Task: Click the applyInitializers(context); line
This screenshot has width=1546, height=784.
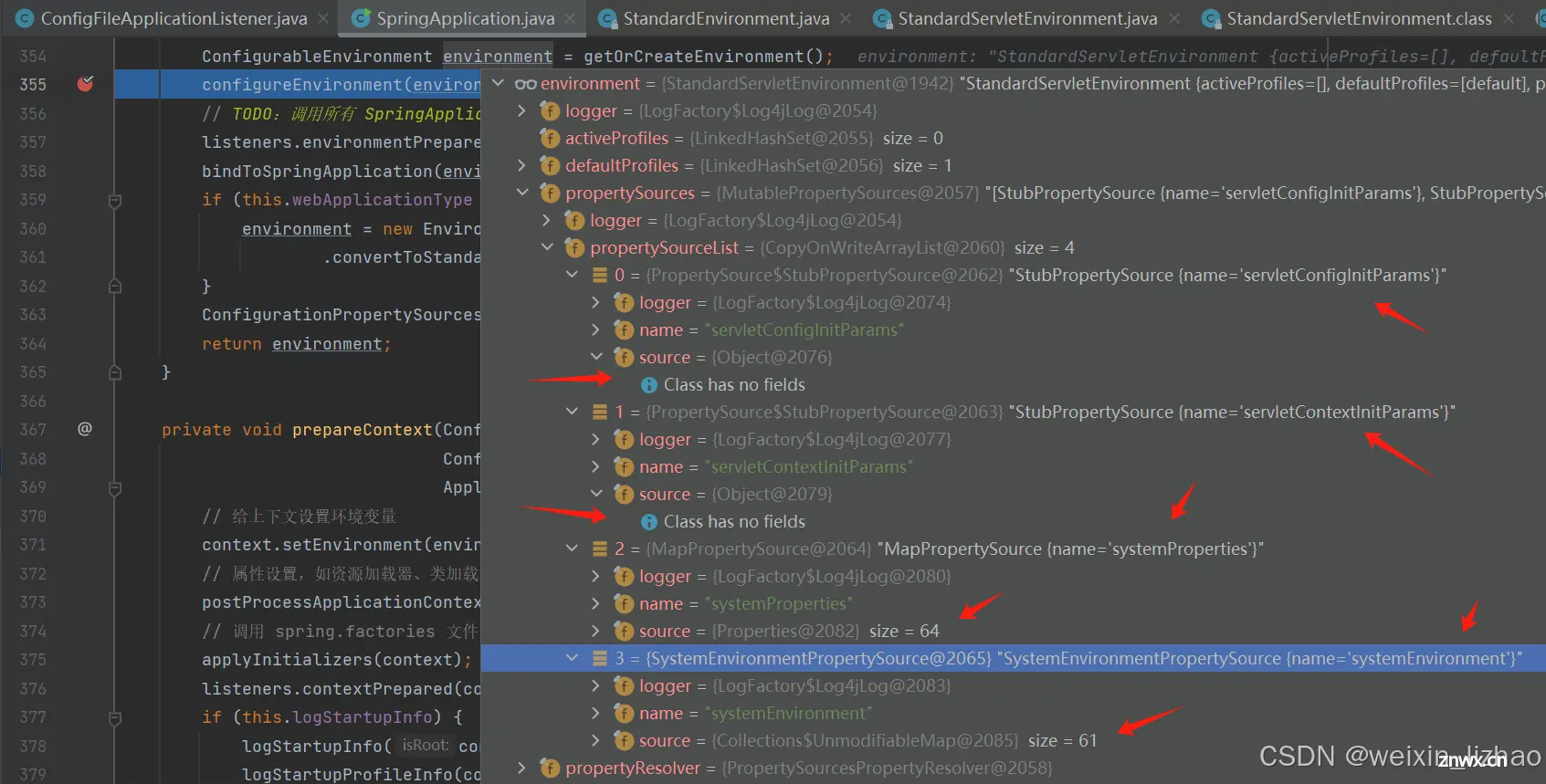Action: [337, 660]
